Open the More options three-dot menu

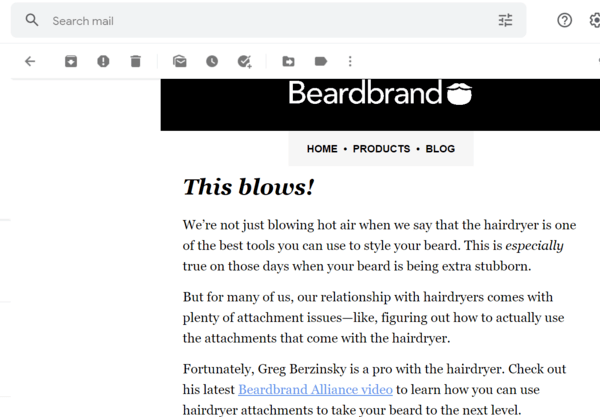[350, 61]
